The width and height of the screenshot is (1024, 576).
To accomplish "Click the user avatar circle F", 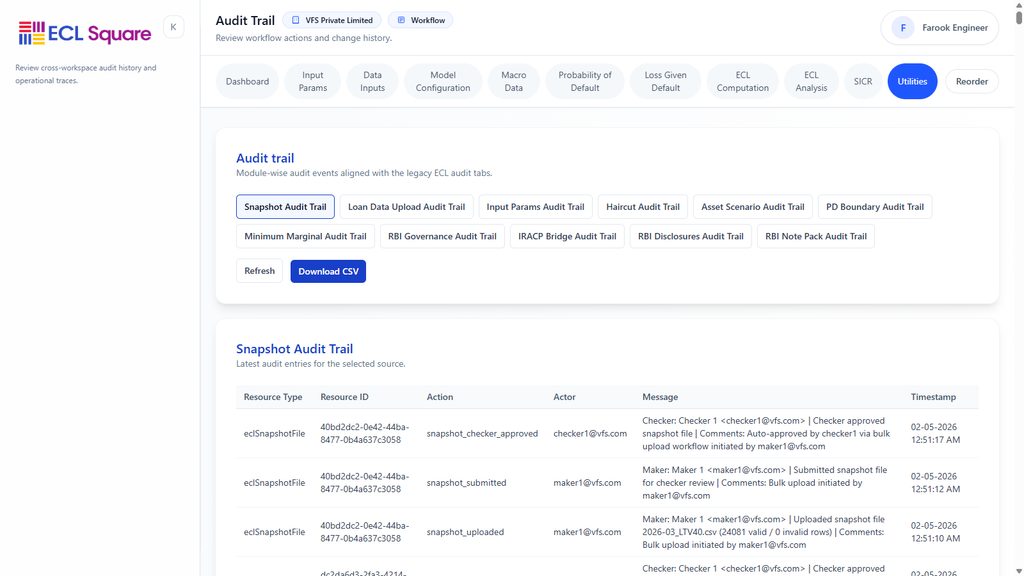I will [903, 28].
